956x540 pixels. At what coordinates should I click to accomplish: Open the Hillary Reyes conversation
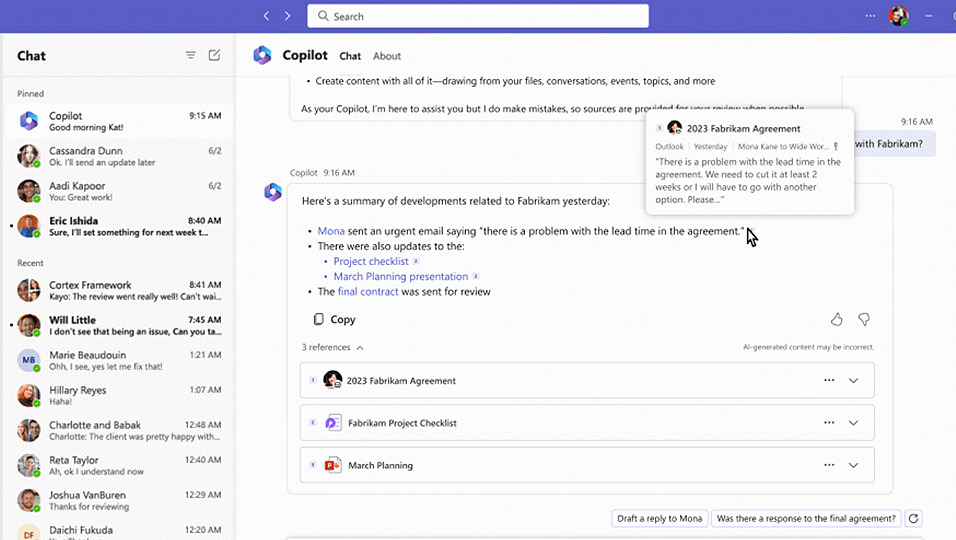119,396
